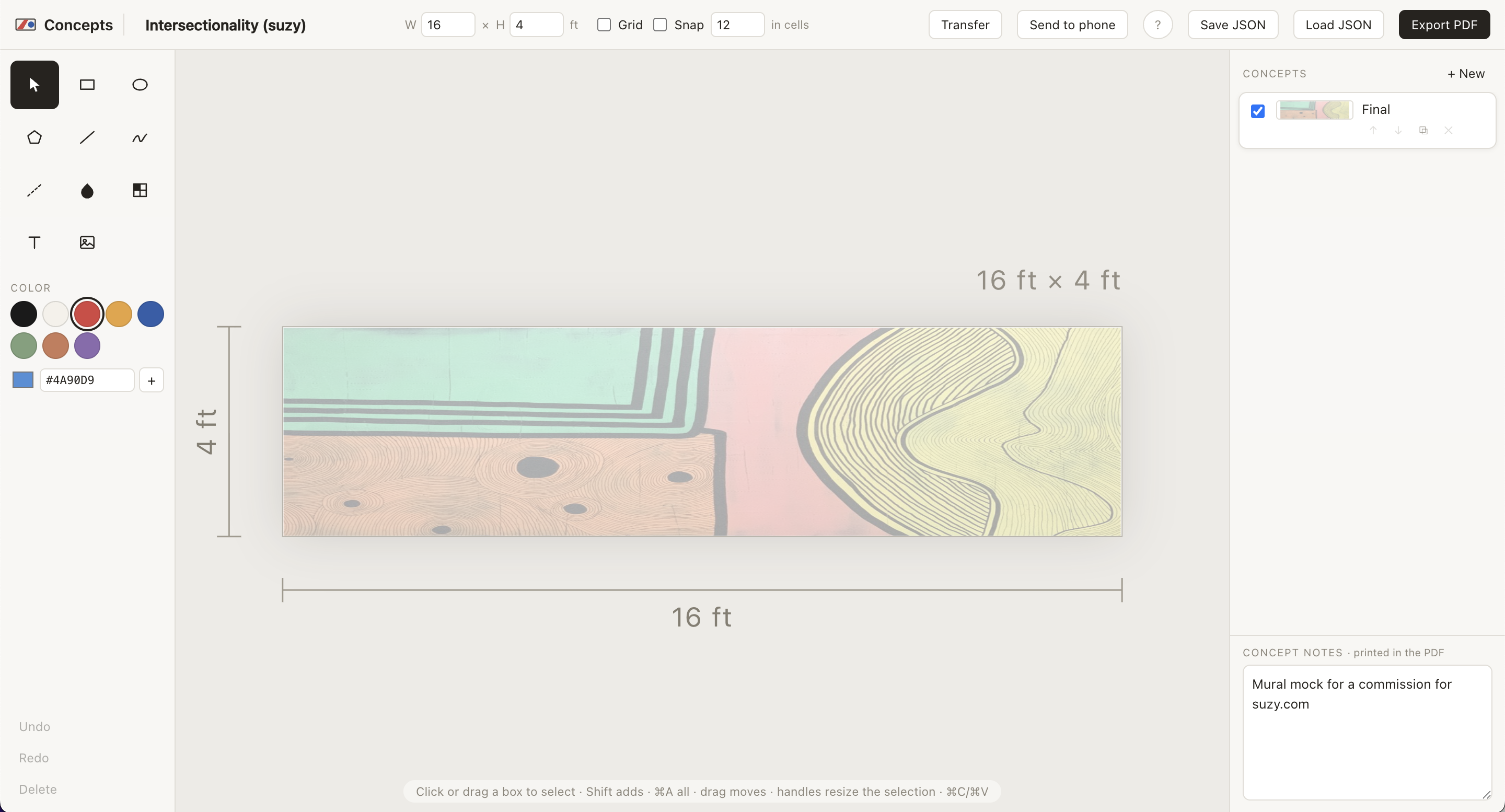Click Send to phone
The width and height of the screenshot is (1505, 812).
[x=1072, y=25]
